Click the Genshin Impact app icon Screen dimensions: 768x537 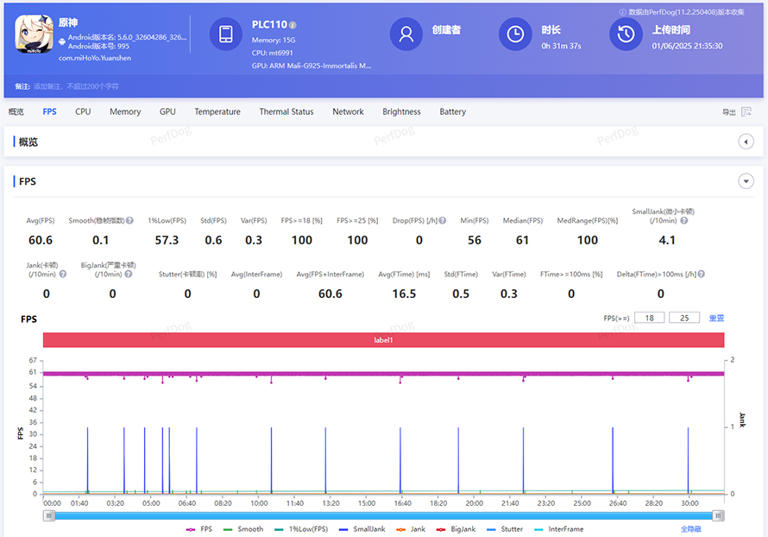34,34
